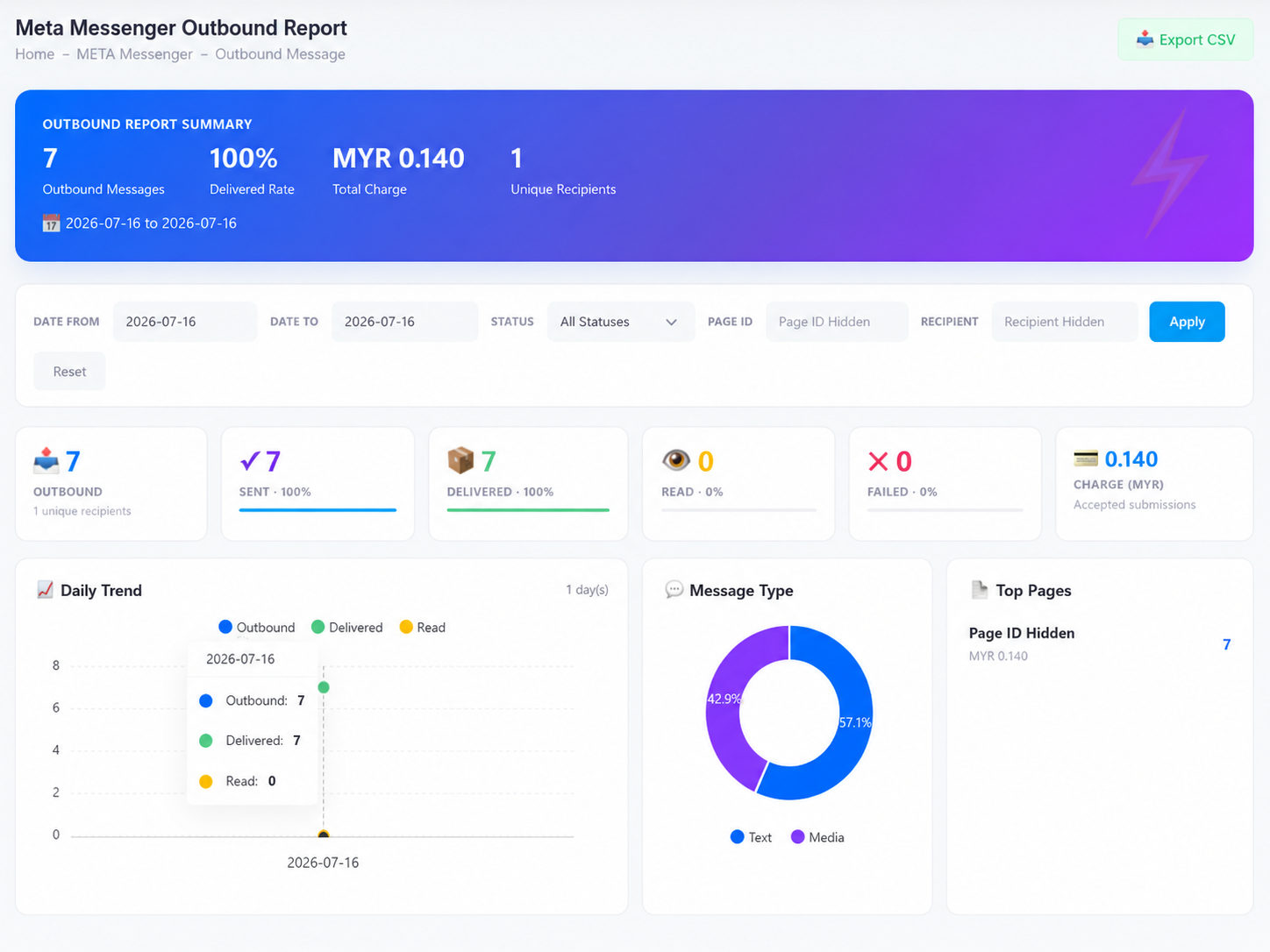Click the Date To field
Image resolution: width=1270 pixels, height=952 pixels.
[x=404, y=322]
